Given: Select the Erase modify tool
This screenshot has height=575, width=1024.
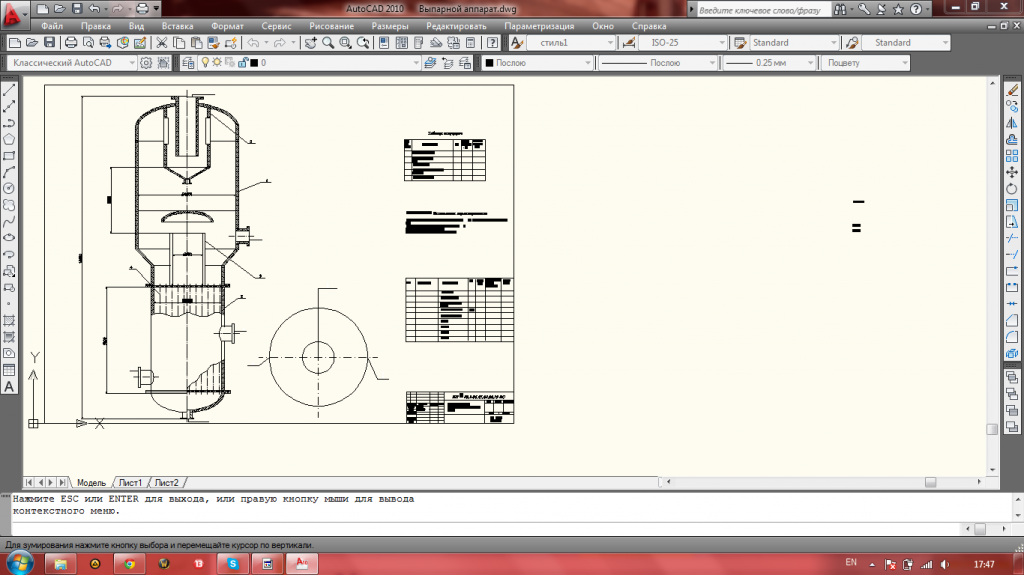Looking at the screenshot, I should tap(1012, 90).
